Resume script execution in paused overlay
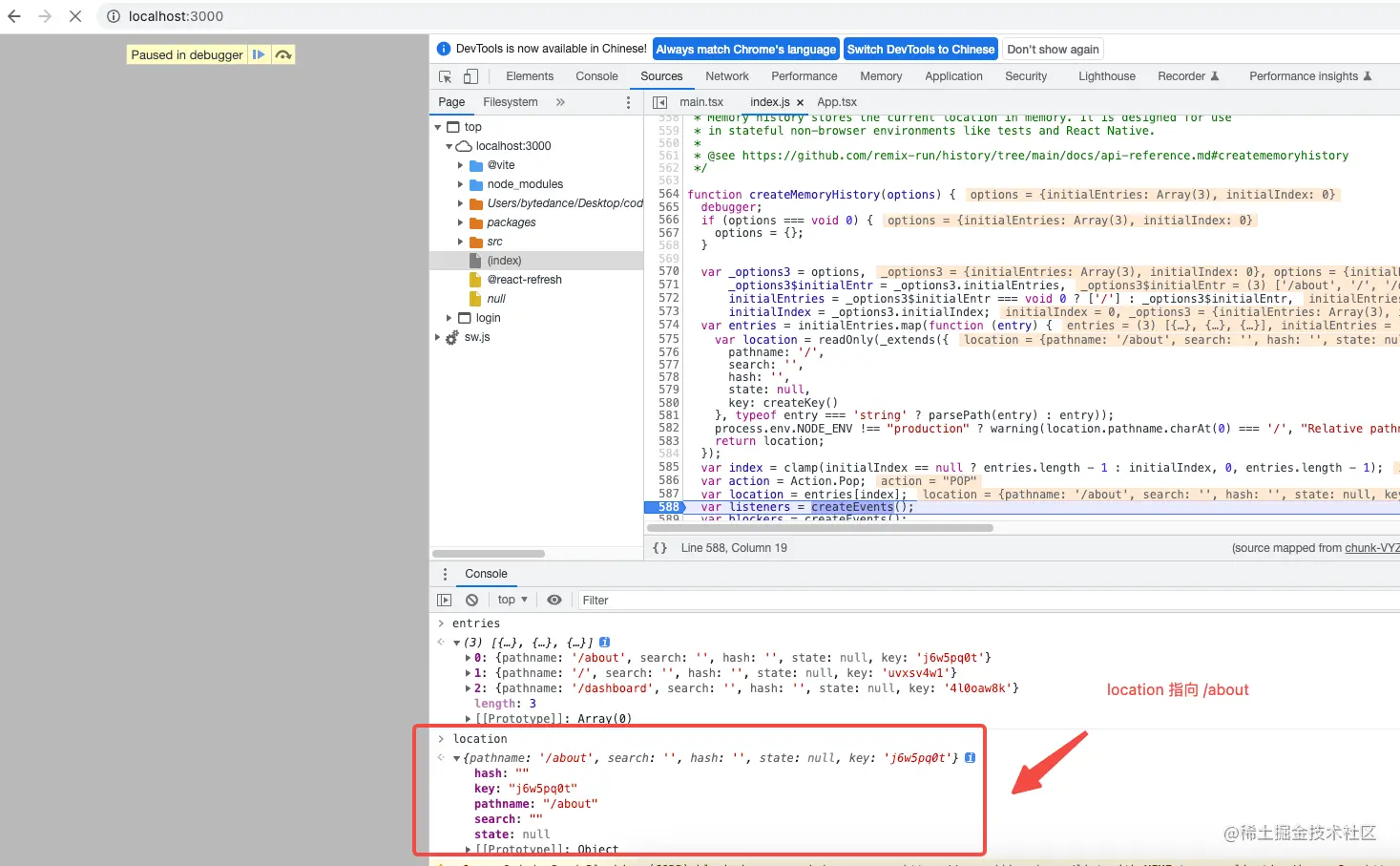The width and height of the screenshot is (1400, 866). click(x=259, y=55)
